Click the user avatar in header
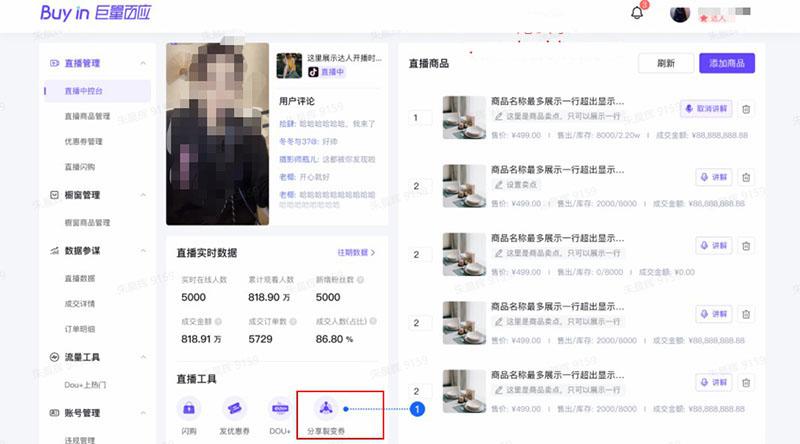 click(x=681, y=14)
